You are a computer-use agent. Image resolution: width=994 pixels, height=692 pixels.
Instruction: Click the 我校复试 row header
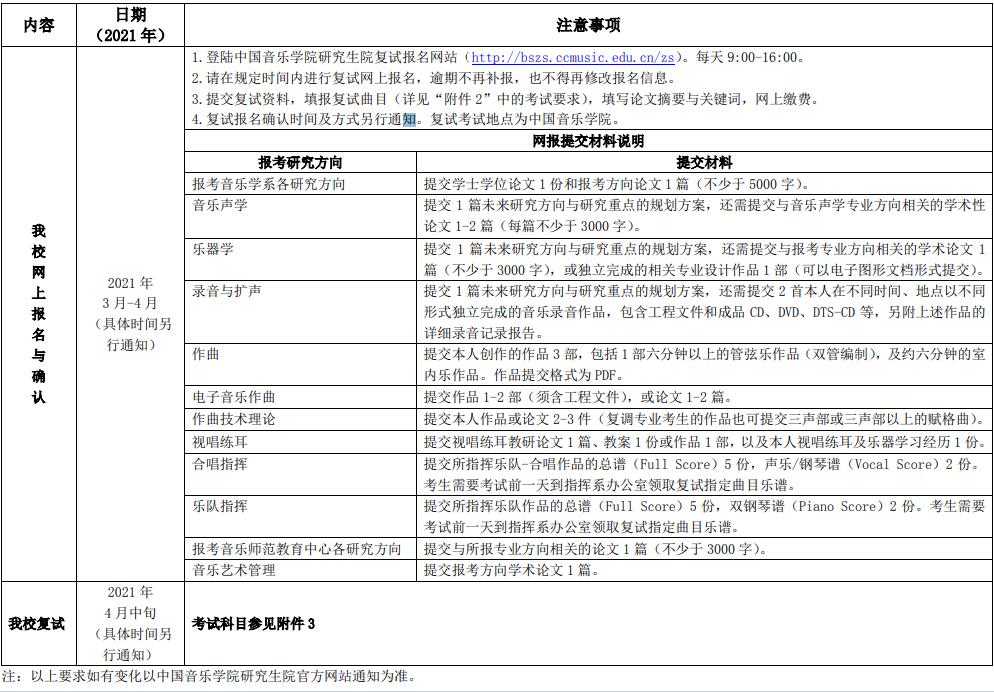pyautogui.click(x=38, y=623)
